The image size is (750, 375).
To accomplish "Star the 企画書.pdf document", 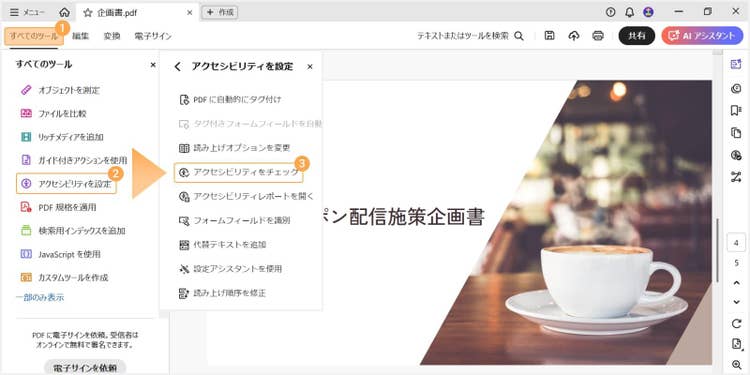I will point(88,13).
